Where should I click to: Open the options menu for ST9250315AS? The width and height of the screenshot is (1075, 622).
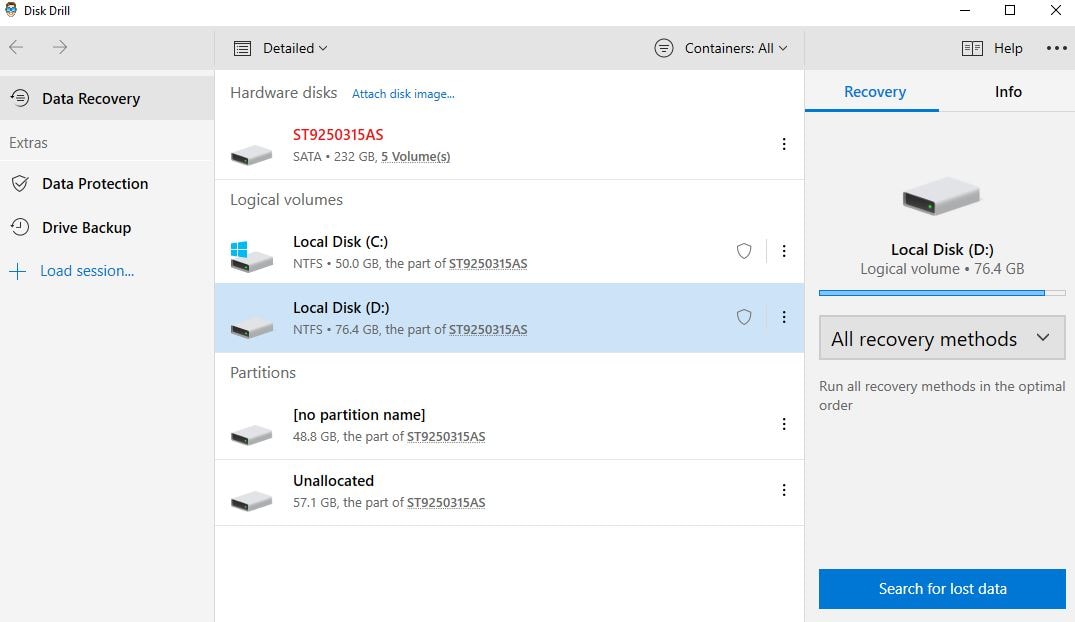[x=784, y=144]
